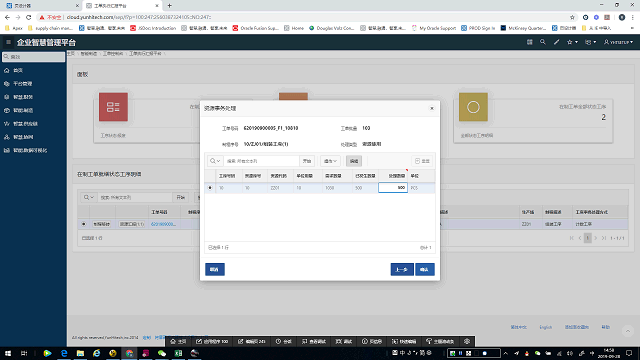
Task: Open Application 100 in developer toolbar
Action: click(212, 341)
